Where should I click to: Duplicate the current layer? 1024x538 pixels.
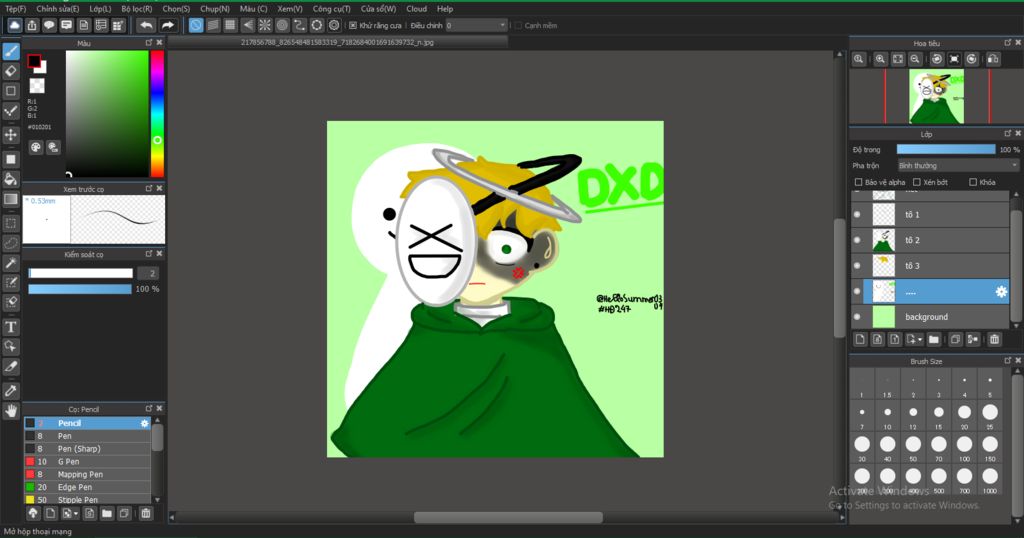click(955, 340)
